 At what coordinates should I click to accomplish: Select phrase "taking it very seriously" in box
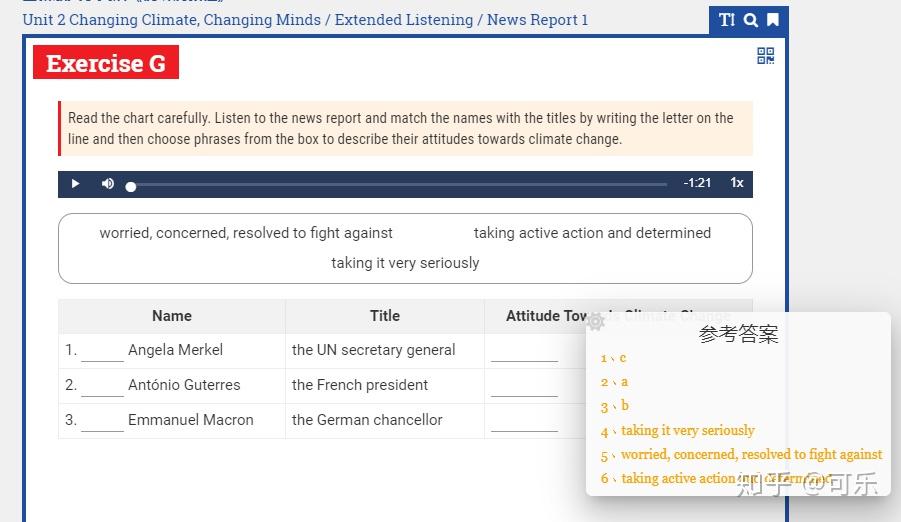point(405,263)
